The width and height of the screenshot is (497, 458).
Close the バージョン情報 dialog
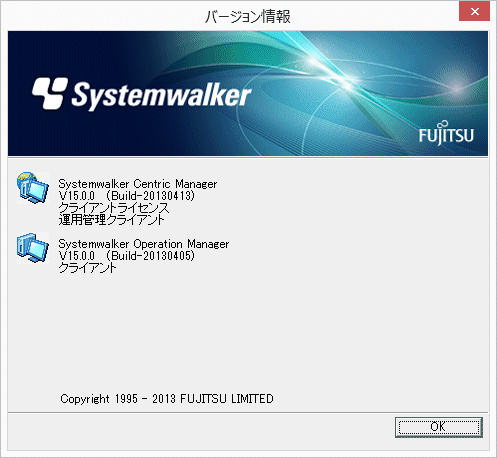(474, 12)
